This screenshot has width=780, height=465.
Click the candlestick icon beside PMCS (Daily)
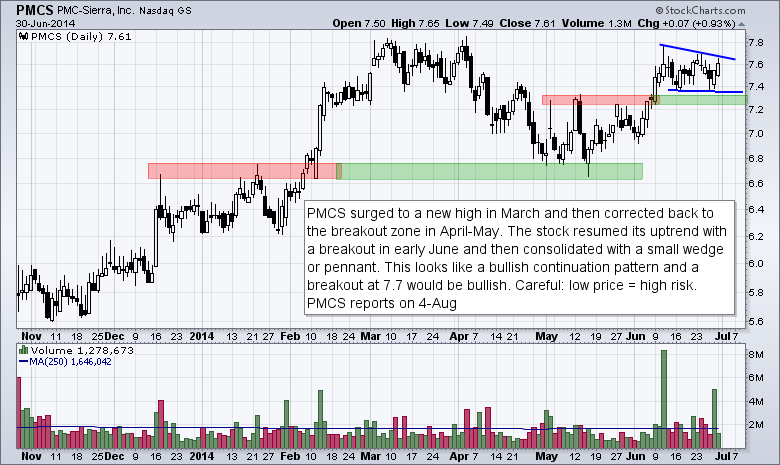[23, 36]
